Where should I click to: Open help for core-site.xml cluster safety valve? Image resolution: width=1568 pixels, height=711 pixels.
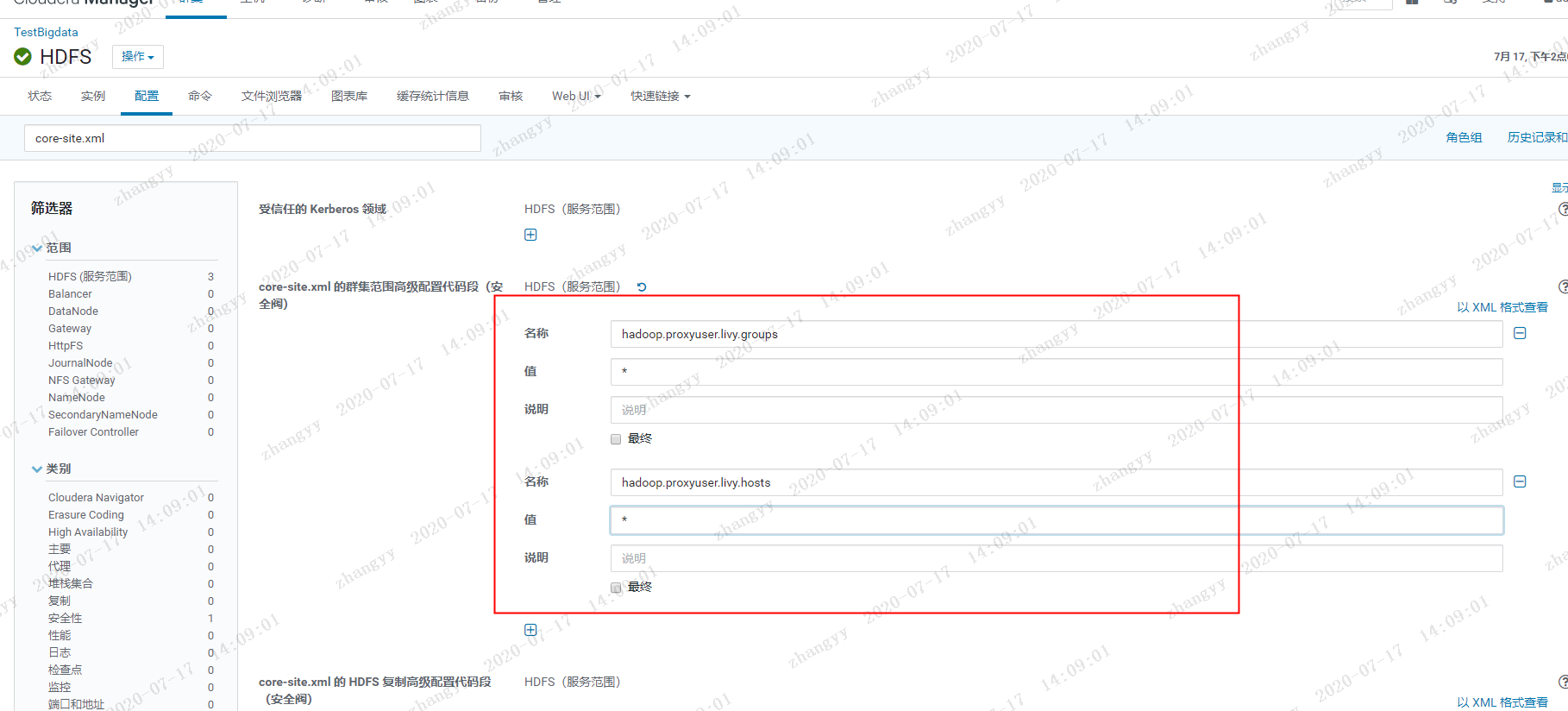click(1563, 286)
